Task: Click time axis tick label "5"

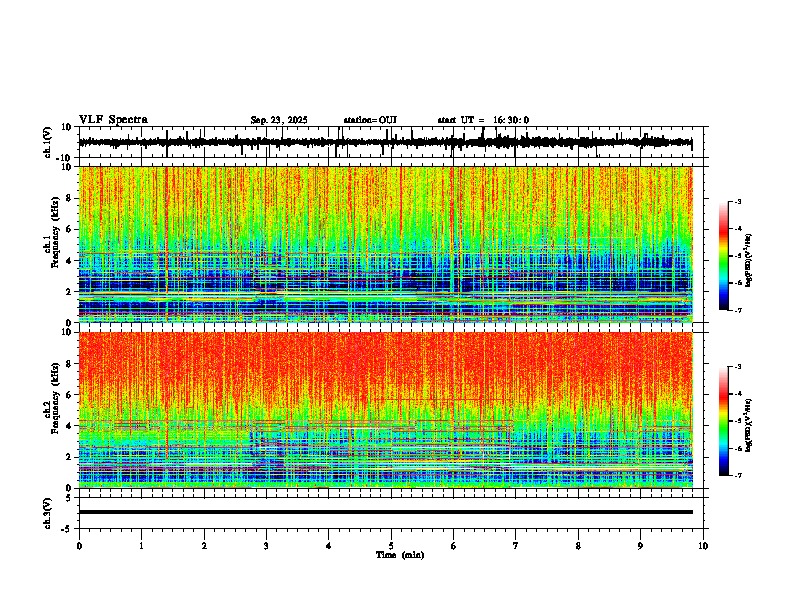Action: 391,546
